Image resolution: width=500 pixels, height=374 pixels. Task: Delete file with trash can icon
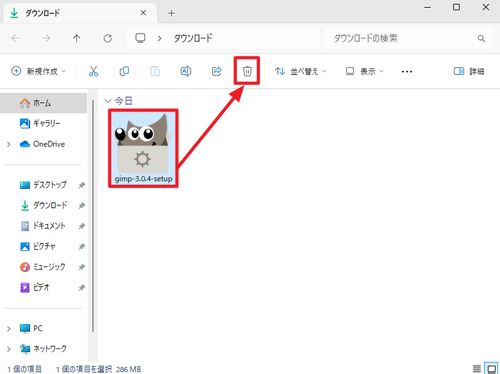pos(247,71)
